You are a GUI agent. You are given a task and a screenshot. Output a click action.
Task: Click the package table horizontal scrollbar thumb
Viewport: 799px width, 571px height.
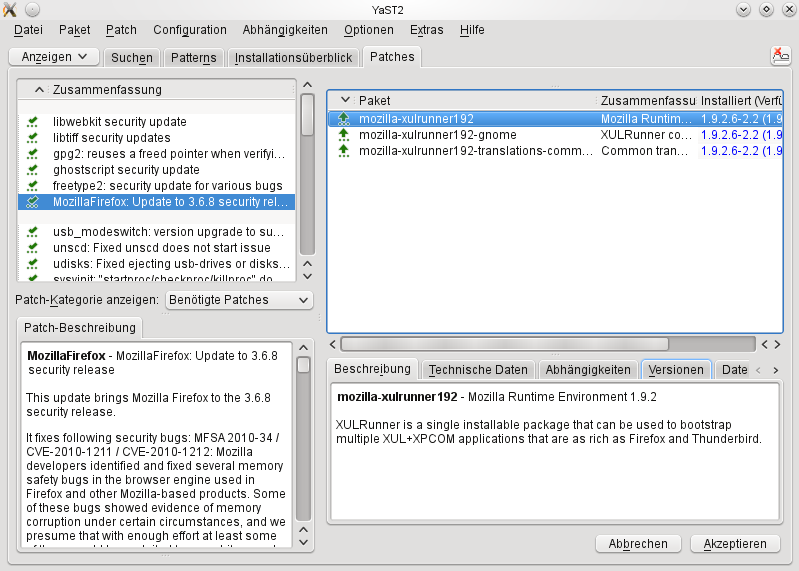[504, 344]
